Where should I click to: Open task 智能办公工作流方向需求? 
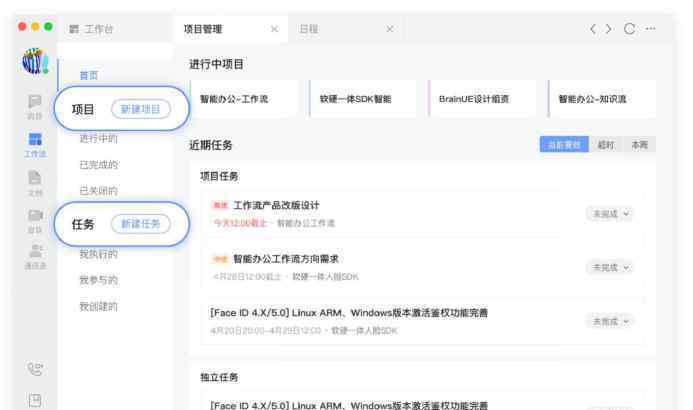pyautogui.click(x=286, y=259)
